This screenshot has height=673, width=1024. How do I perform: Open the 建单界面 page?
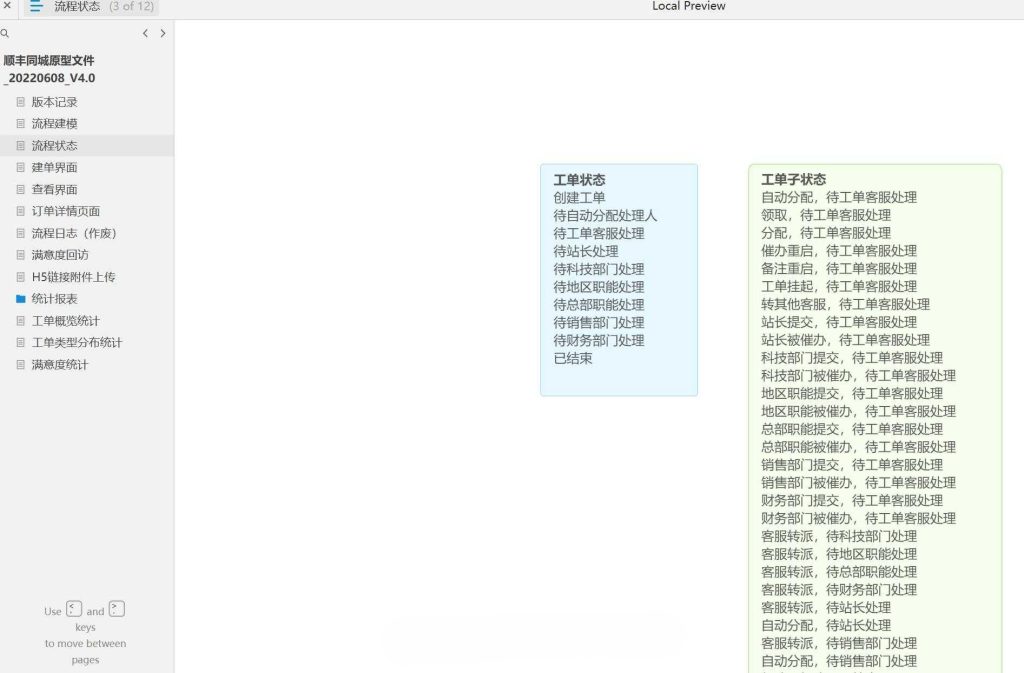coord(54,167)
